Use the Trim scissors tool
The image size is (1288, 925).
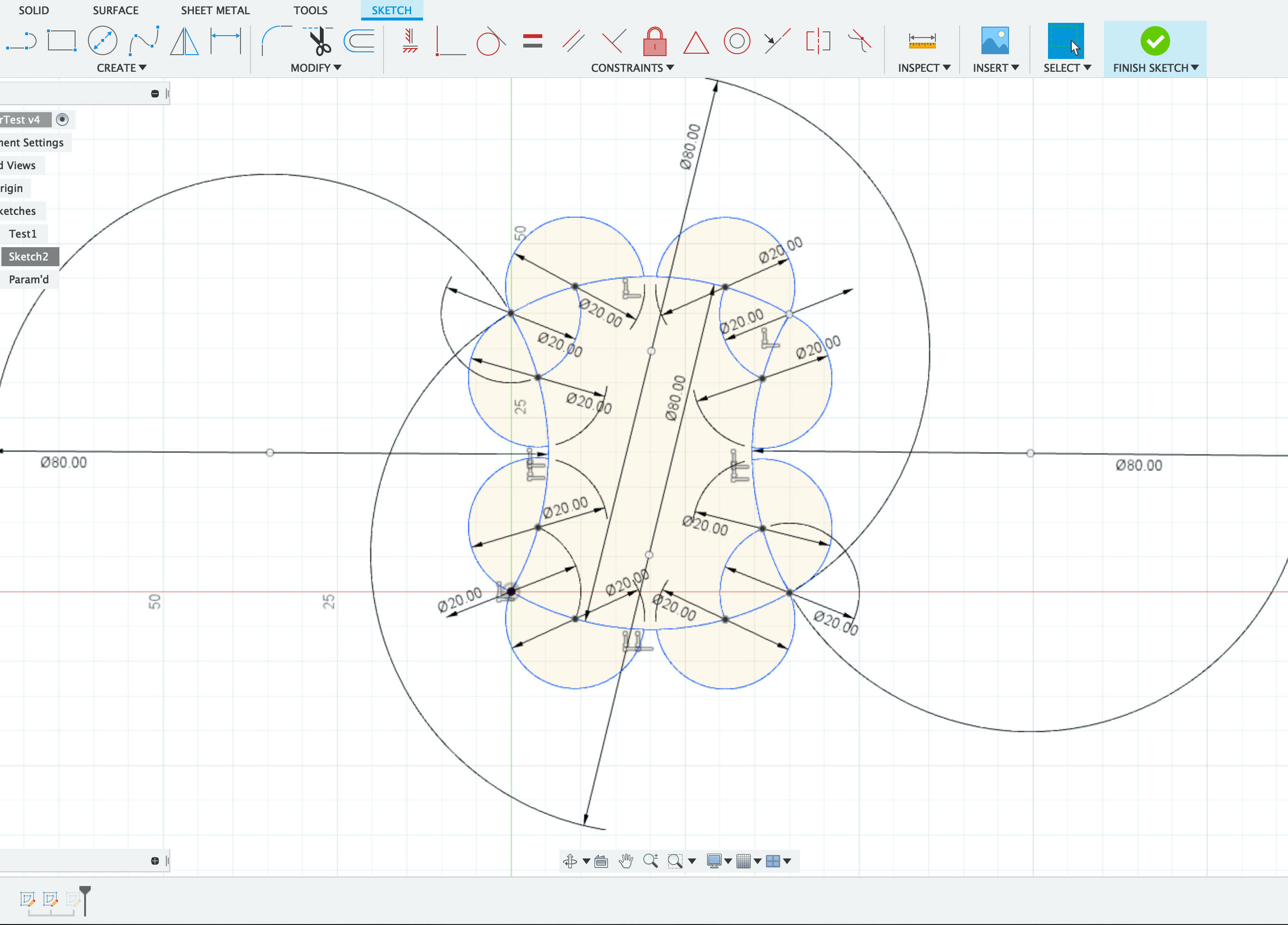[x=318, y=41]
